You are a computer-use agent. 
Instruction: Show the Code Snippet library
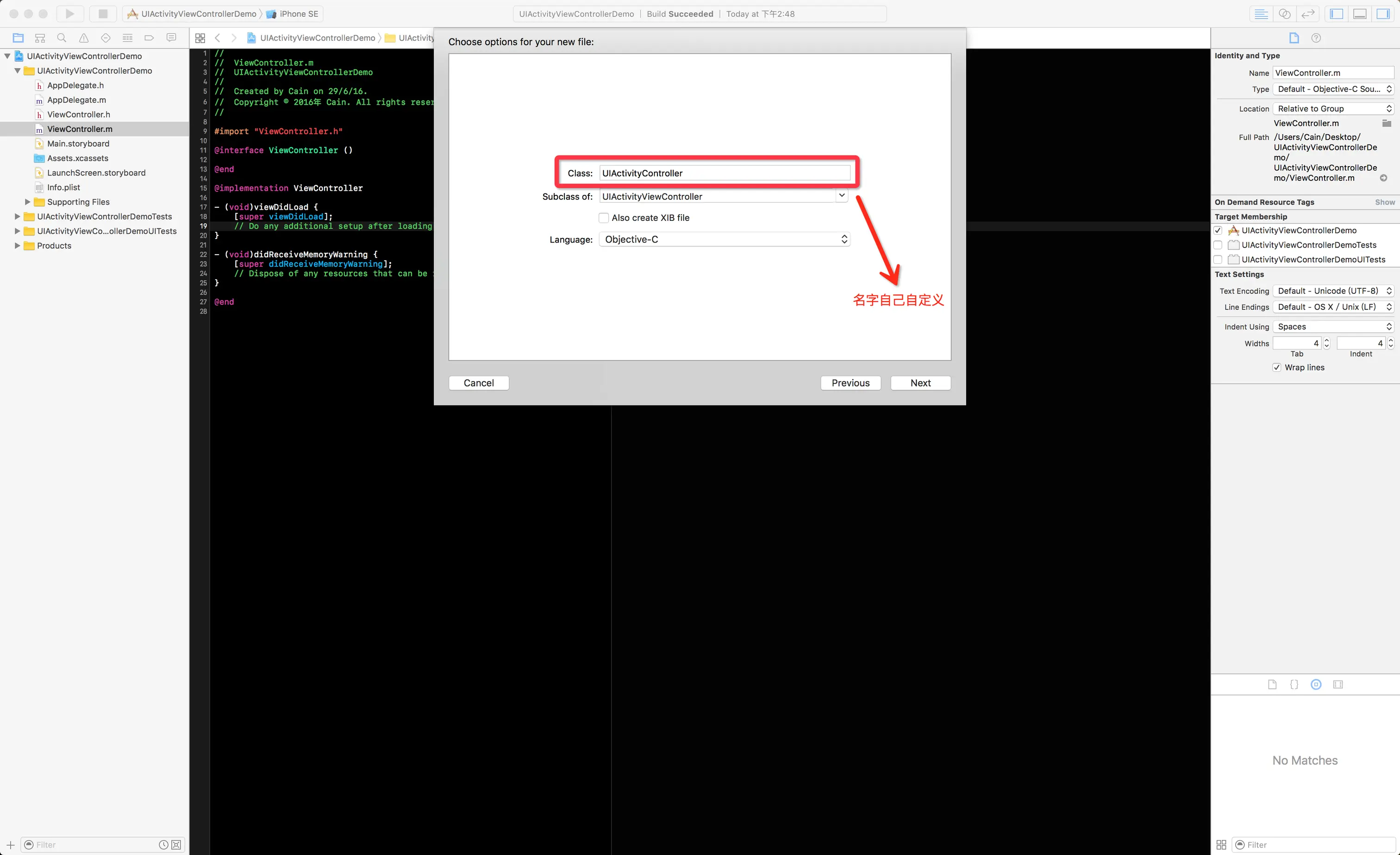click(x=1294, y=685)
